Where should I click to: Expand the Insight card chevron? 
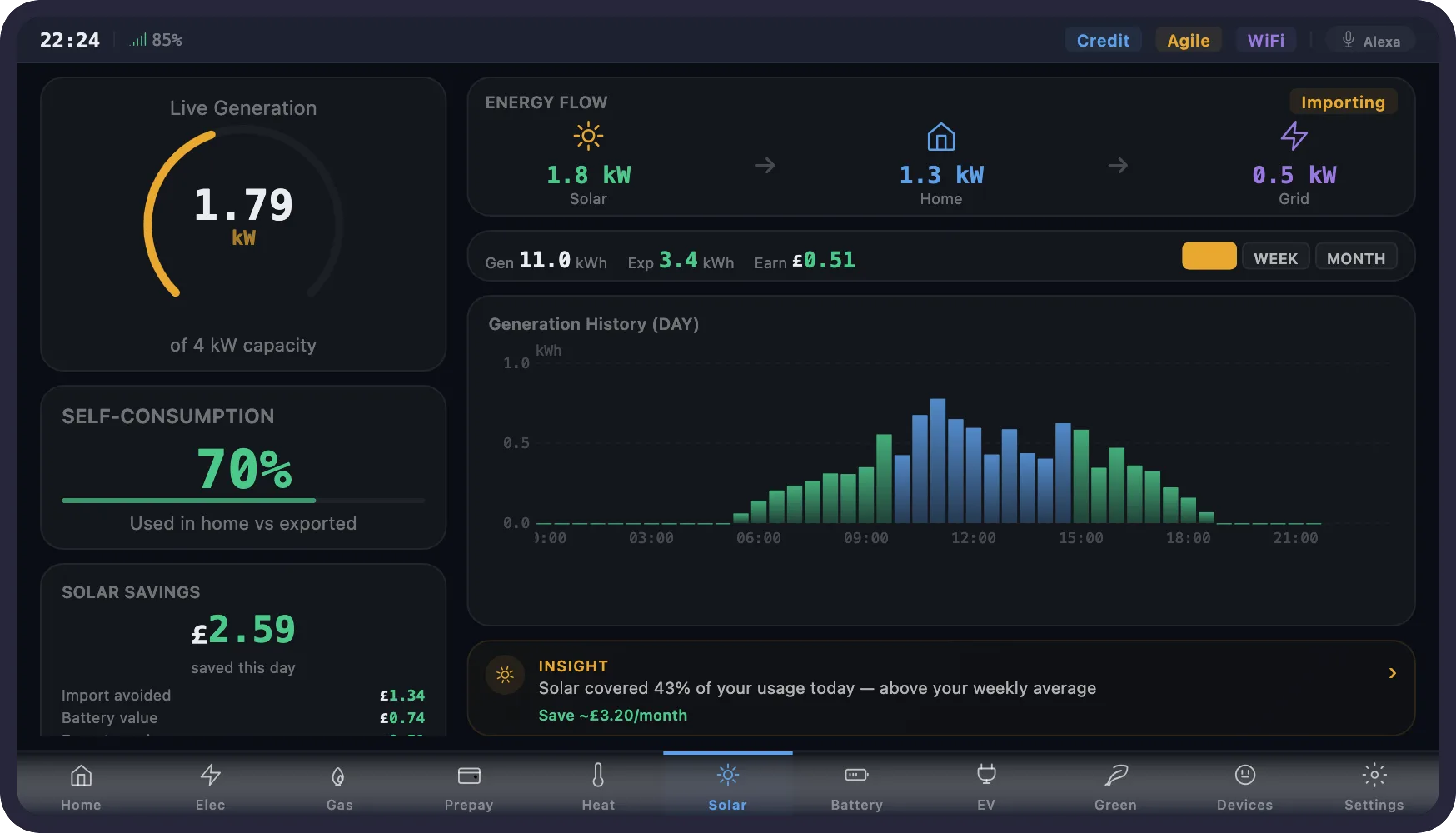(x=1393, y=672)
